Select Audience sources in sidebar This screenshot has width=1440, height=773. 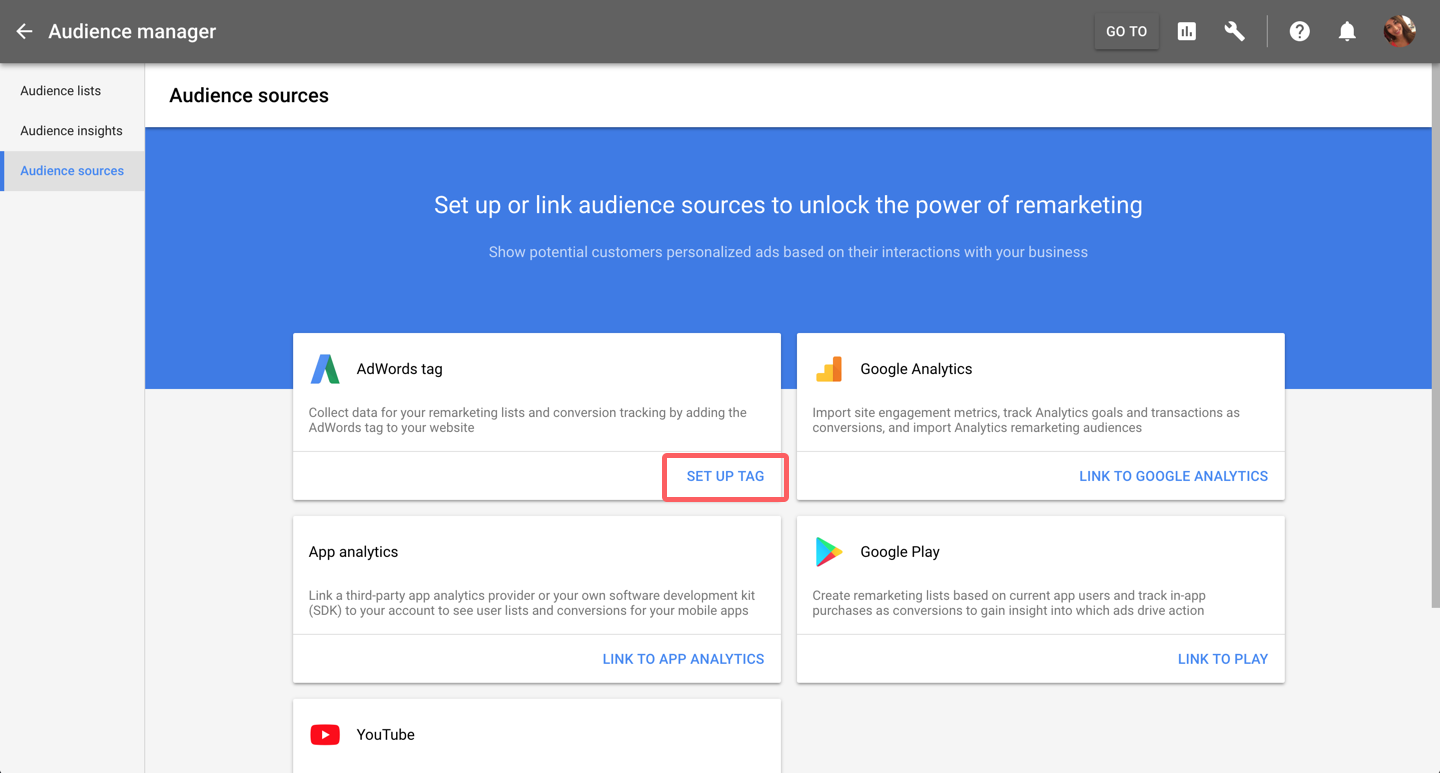72,171
